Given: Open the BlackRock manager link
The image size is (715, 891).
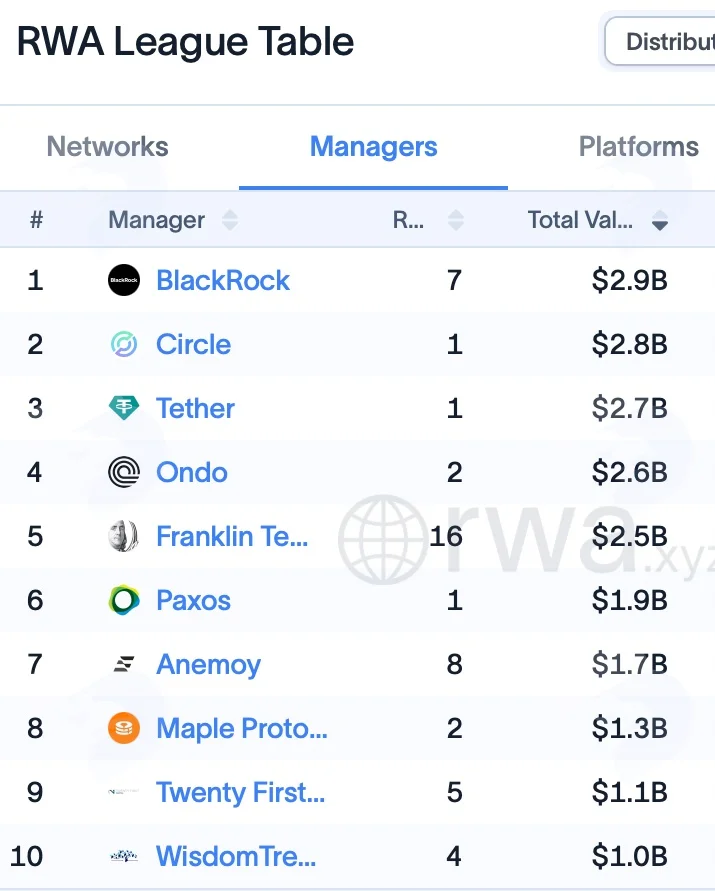Looking at the screenshot, I should [223, 280].
